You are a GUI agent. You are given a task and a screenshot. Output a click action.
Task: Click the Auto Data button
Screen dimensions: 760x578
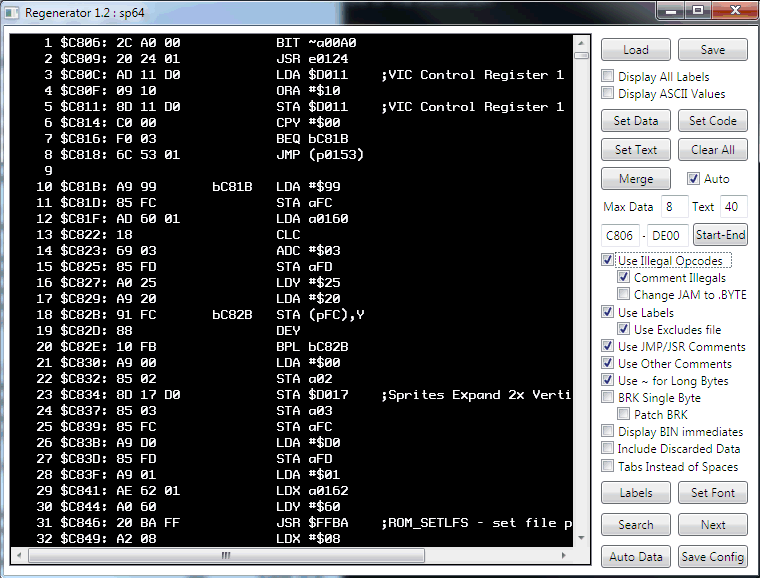(635, 557)
